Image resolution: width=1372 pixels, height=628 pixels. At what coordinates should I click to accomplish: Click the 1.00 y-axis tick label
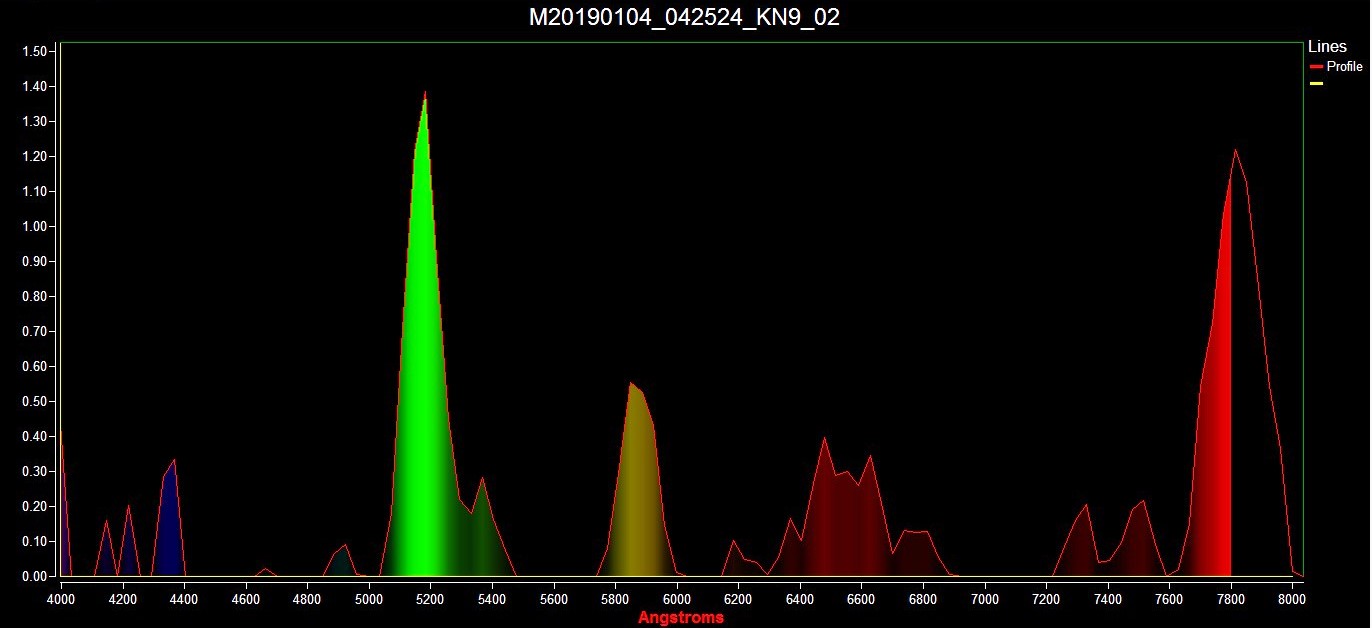tap(37, 226)
